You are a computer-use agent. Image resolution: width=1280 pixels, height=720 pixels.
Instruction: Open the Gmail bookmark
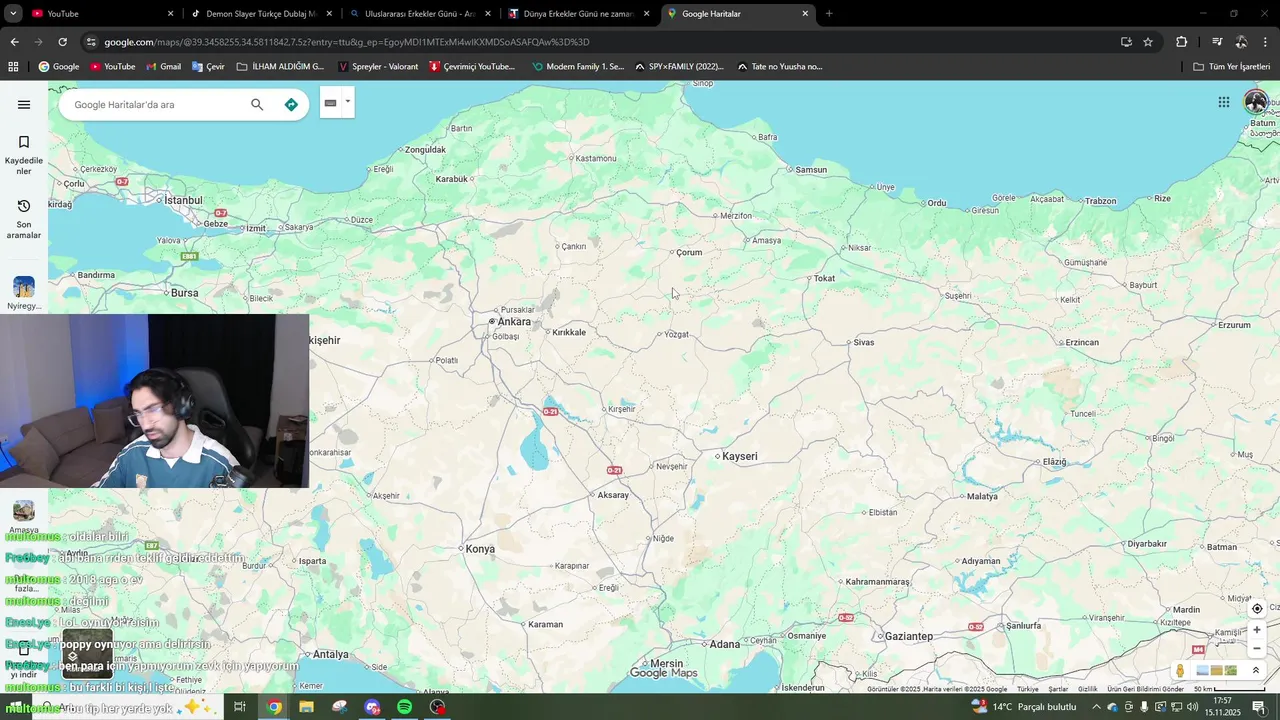click(163, 67)
